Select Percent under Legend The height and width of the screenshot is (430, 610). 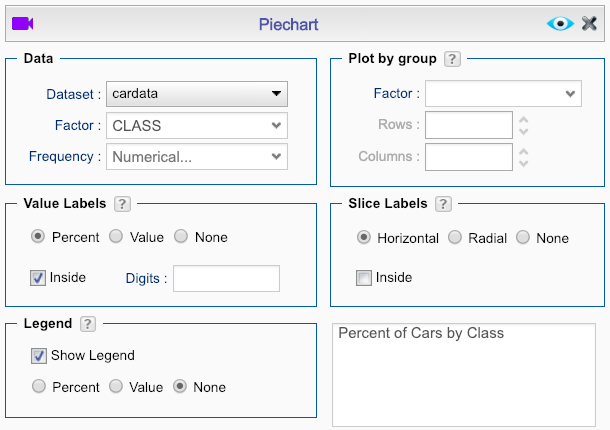click(x=39, y=386)
